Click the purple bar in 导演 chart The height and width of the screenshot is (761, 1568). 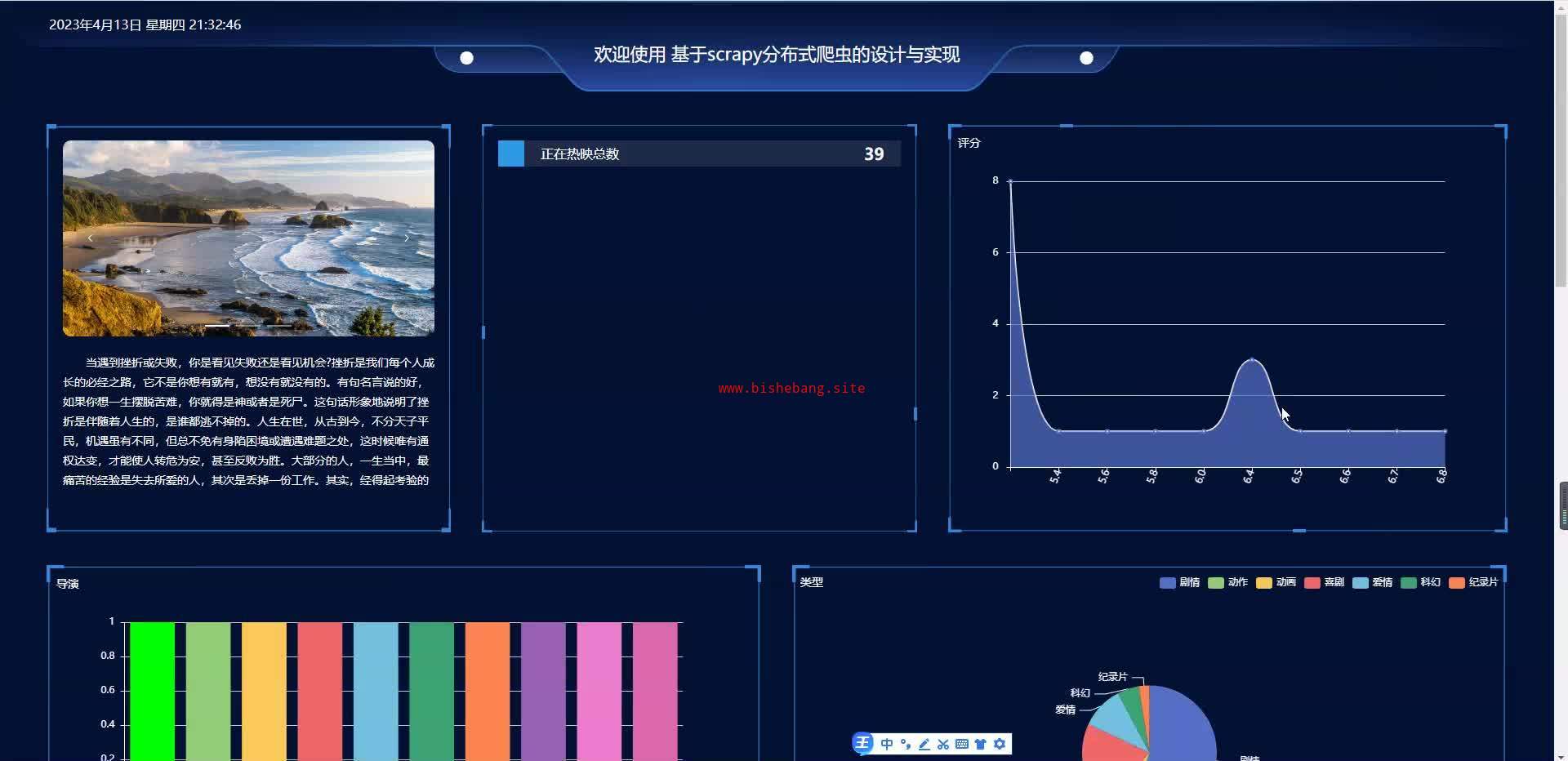click(543, 692)
